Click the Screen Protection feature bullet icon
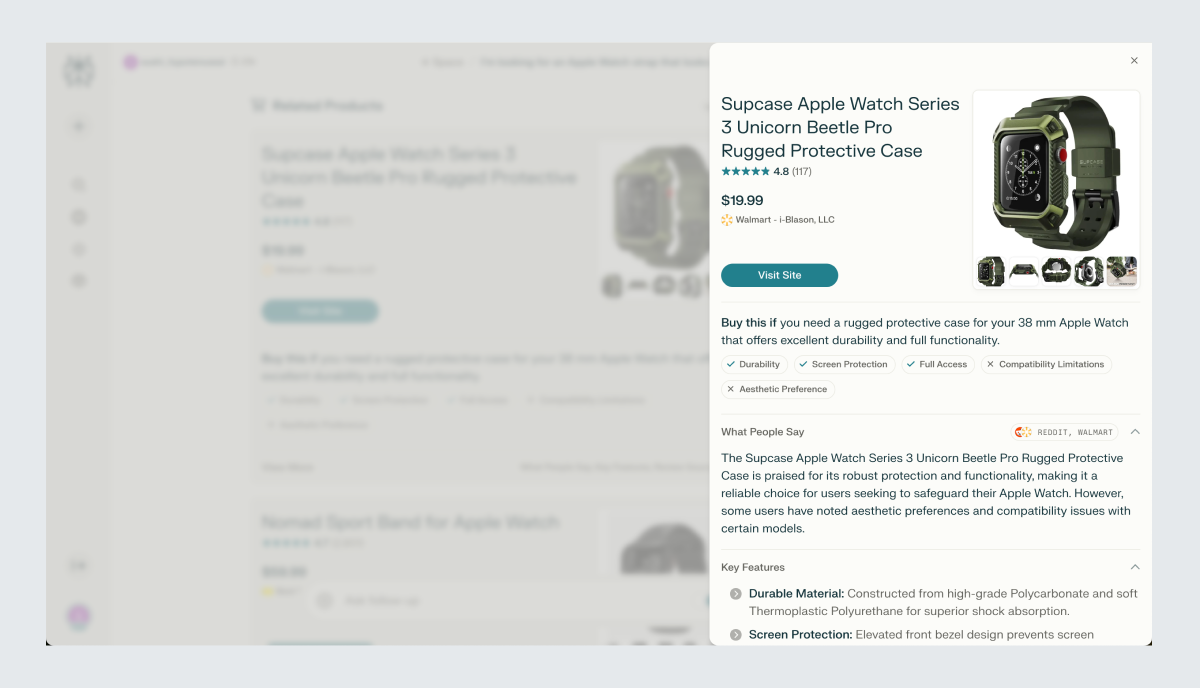Image resolution: width=1200 pixels, height=688 pixels. click(736, 635)
